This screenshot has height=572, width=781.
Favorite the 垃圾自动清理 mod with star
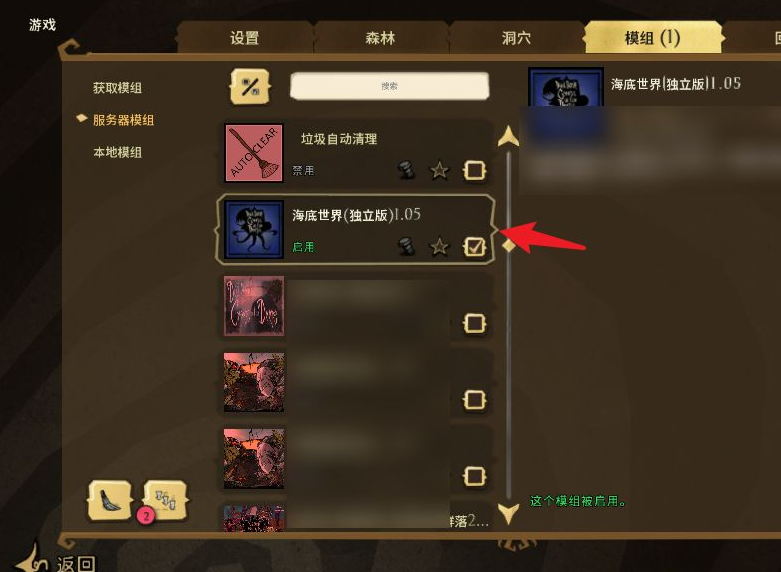(x=439, y=170)
